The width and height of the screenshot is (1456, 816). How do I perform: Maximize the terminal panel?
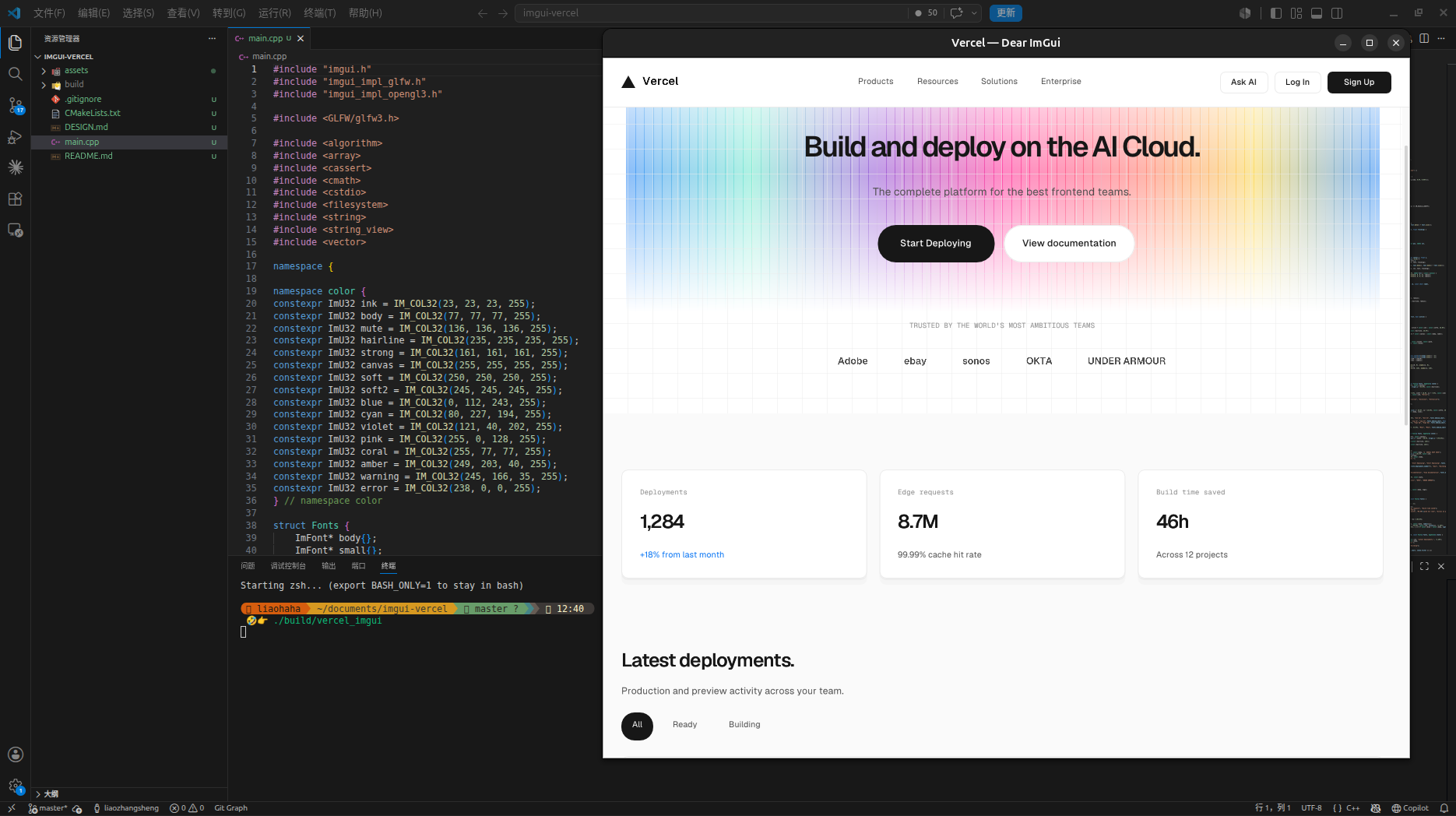[x=1424, y=566]
